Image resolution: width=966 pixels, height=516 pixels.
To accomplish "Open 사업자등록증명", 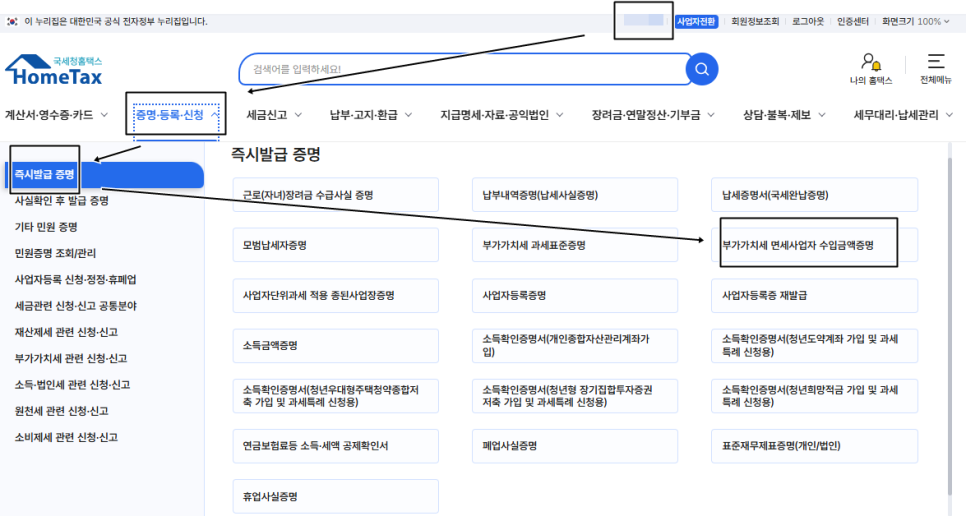I will coord(575,296).
